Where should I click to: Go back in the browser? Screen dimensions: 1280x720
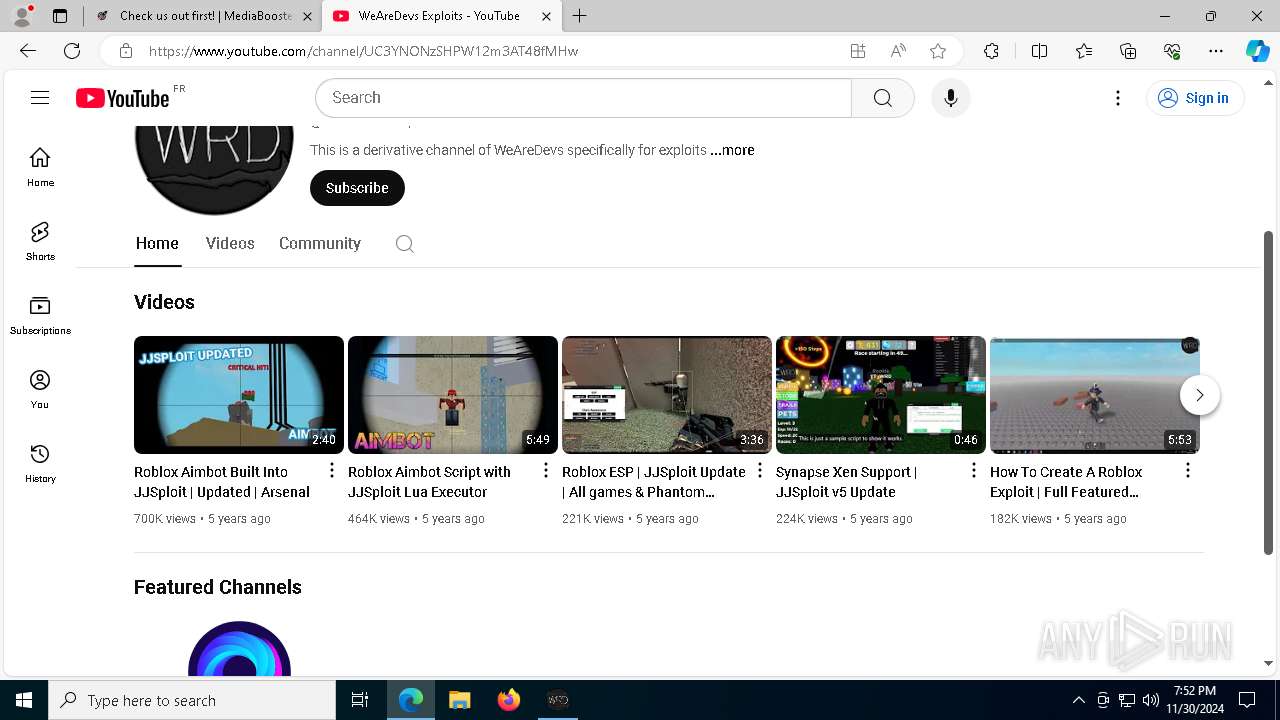coord(28,51)
